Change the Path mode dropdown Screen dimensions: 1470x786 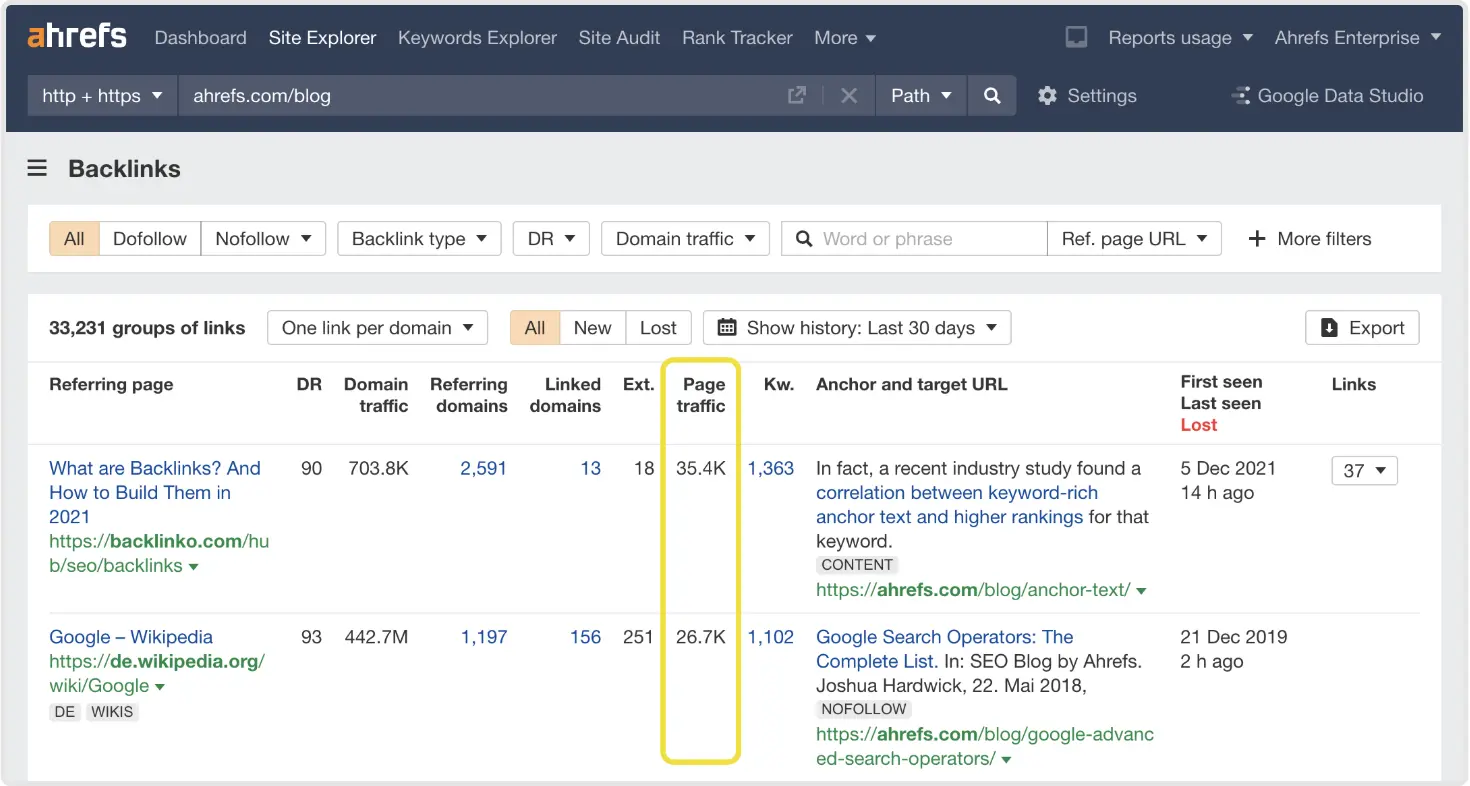pyautogui.click(x=920, y=96)
